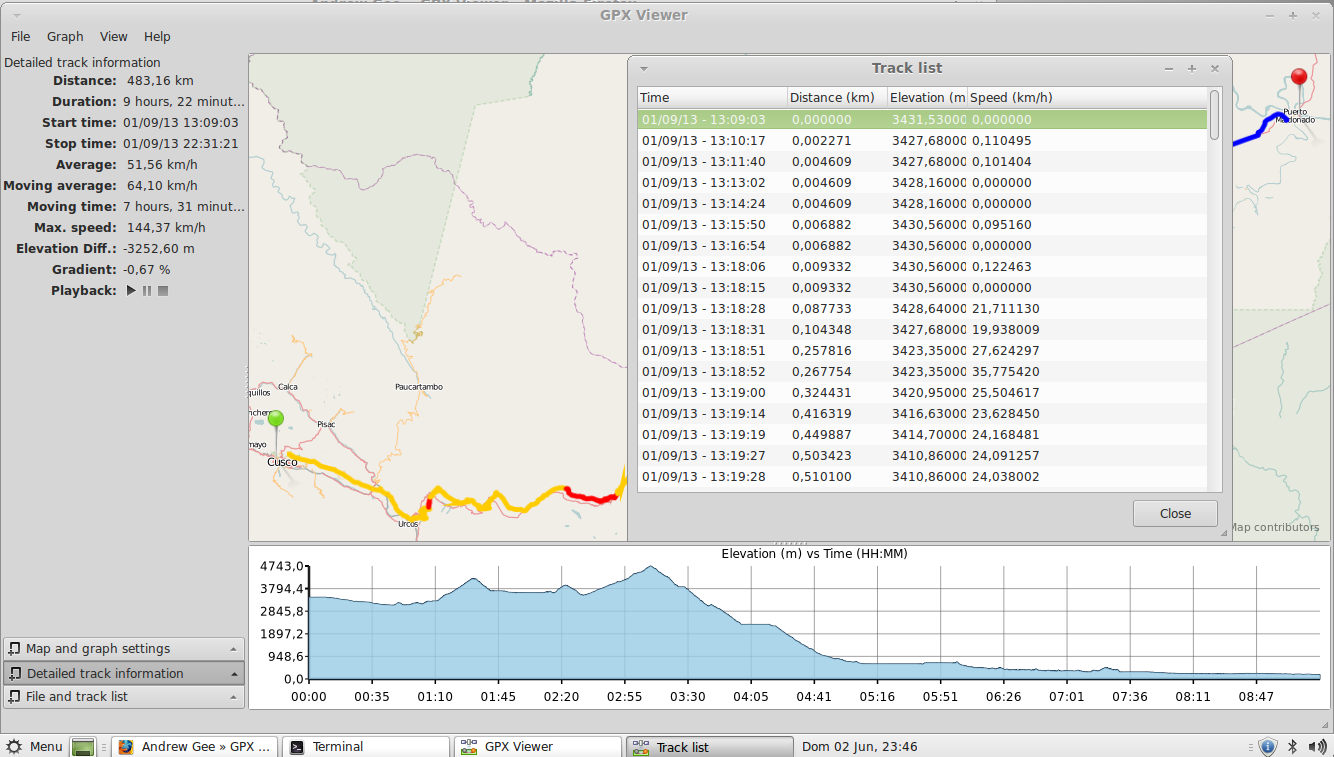The image size is (1334, 757).
Task: Open the View menu
Action: [113, 37]
